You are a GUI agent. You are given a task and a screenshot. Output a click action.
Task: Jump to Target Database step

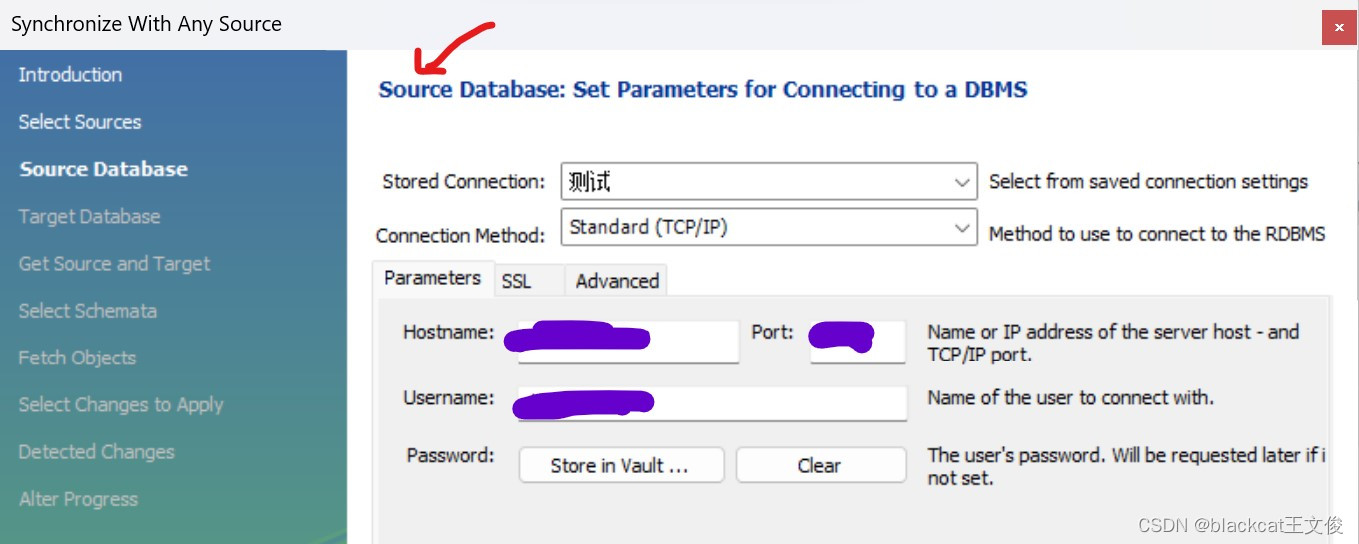[89, 217]
